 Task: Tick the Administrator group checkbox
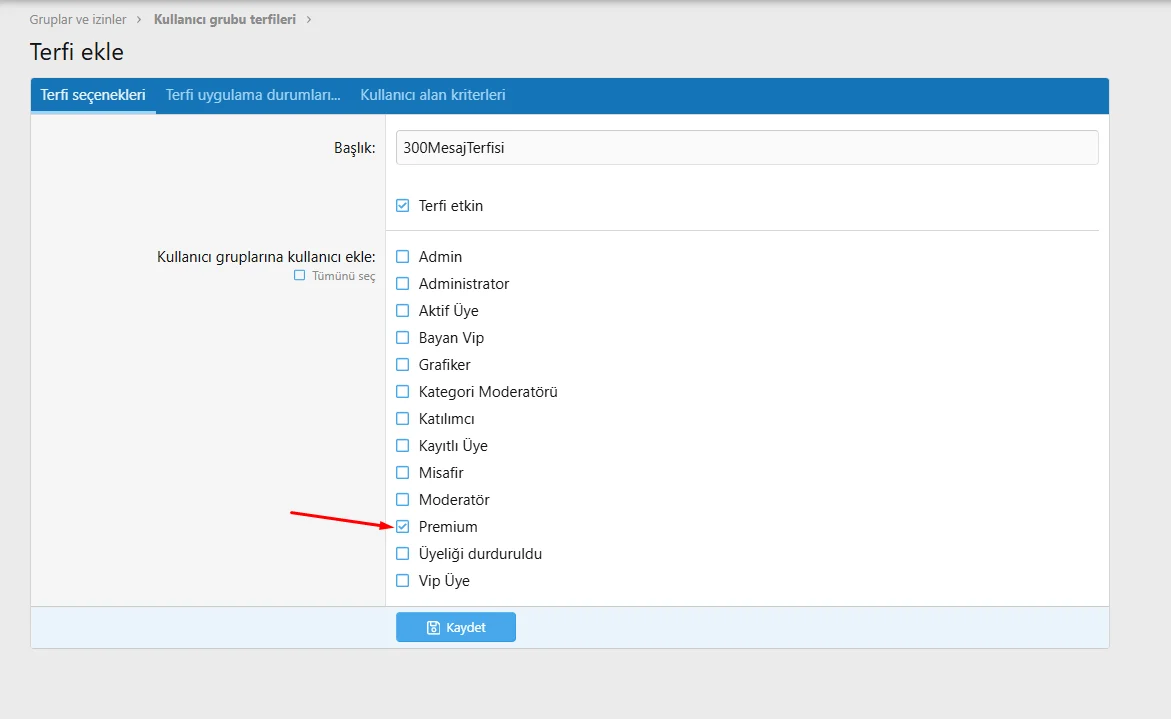[403, 284]
